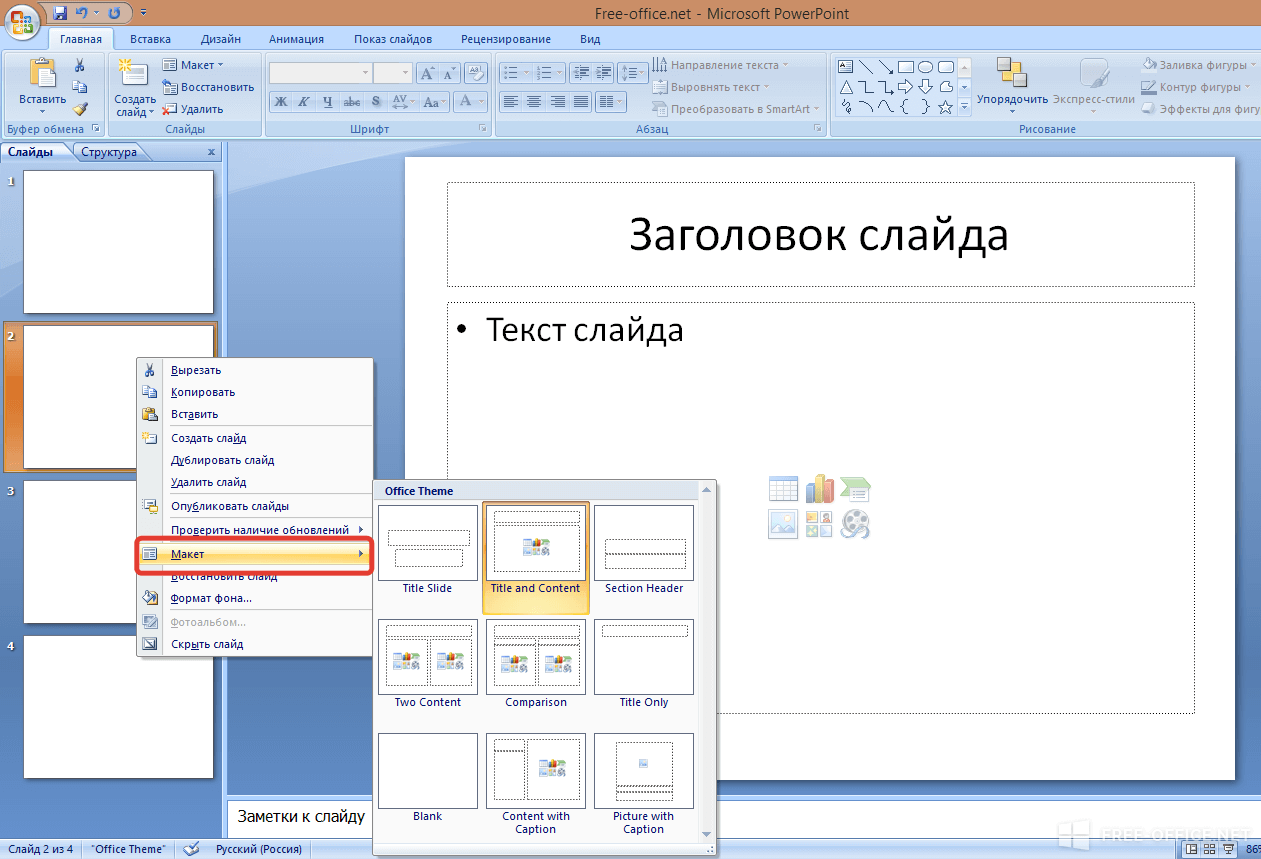Increase list indent level
This screenshot has height=859, width=1261.
tap(604, 73)
